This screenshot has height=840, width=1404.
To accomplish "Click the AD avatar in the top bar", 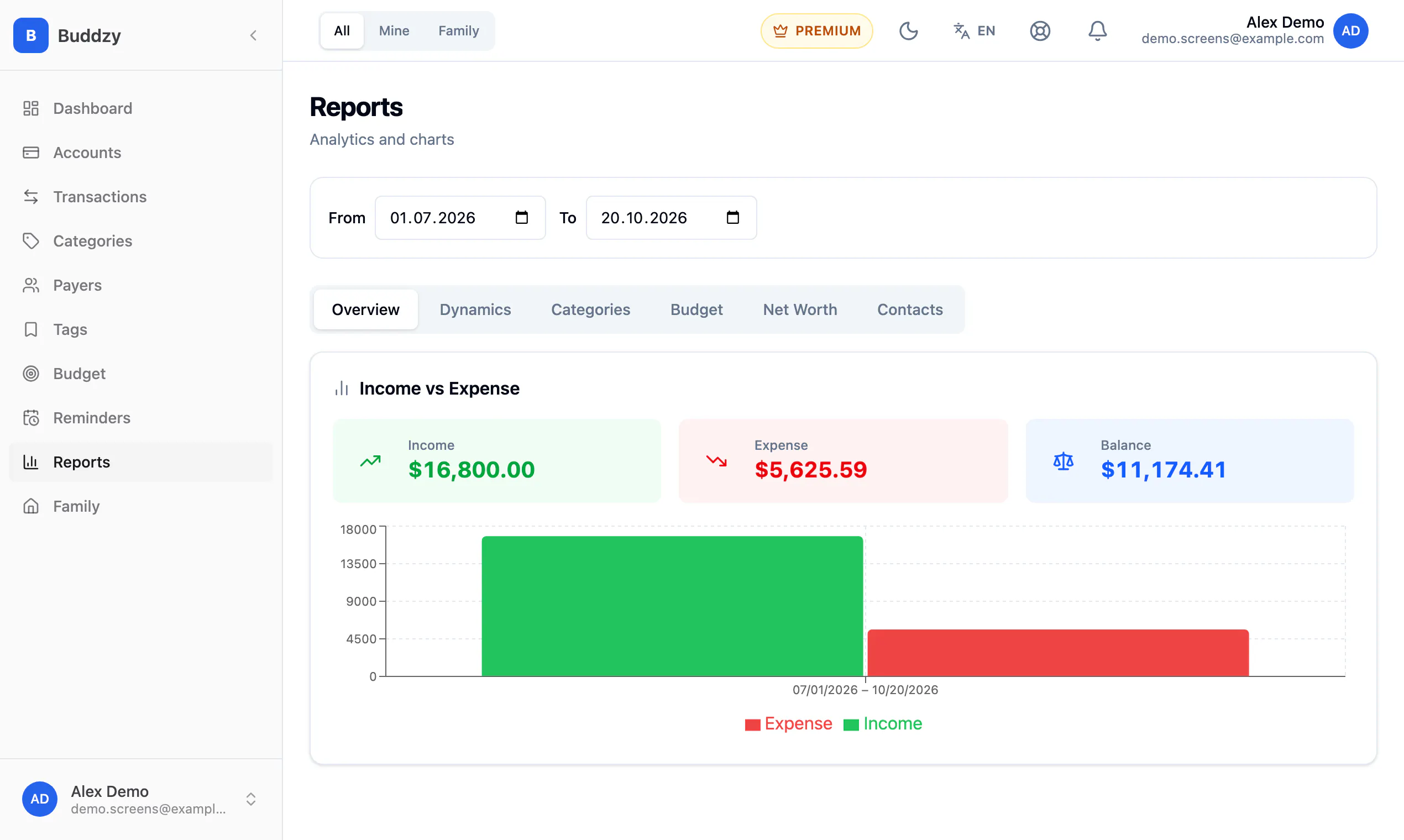I will pyautogui.click(x=1350, y=30).
